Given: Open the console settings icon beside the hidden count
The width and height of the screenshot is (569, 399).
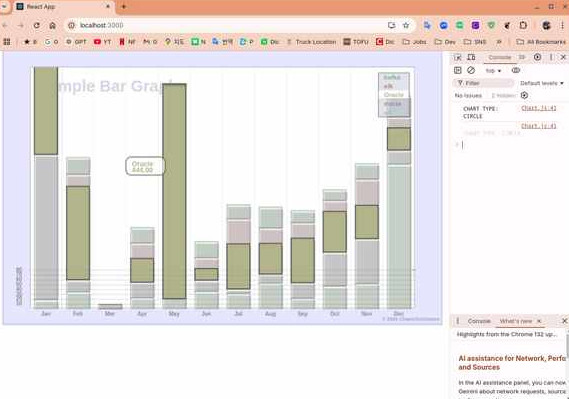Looking at the screenshot, I should tap(524, 95).
